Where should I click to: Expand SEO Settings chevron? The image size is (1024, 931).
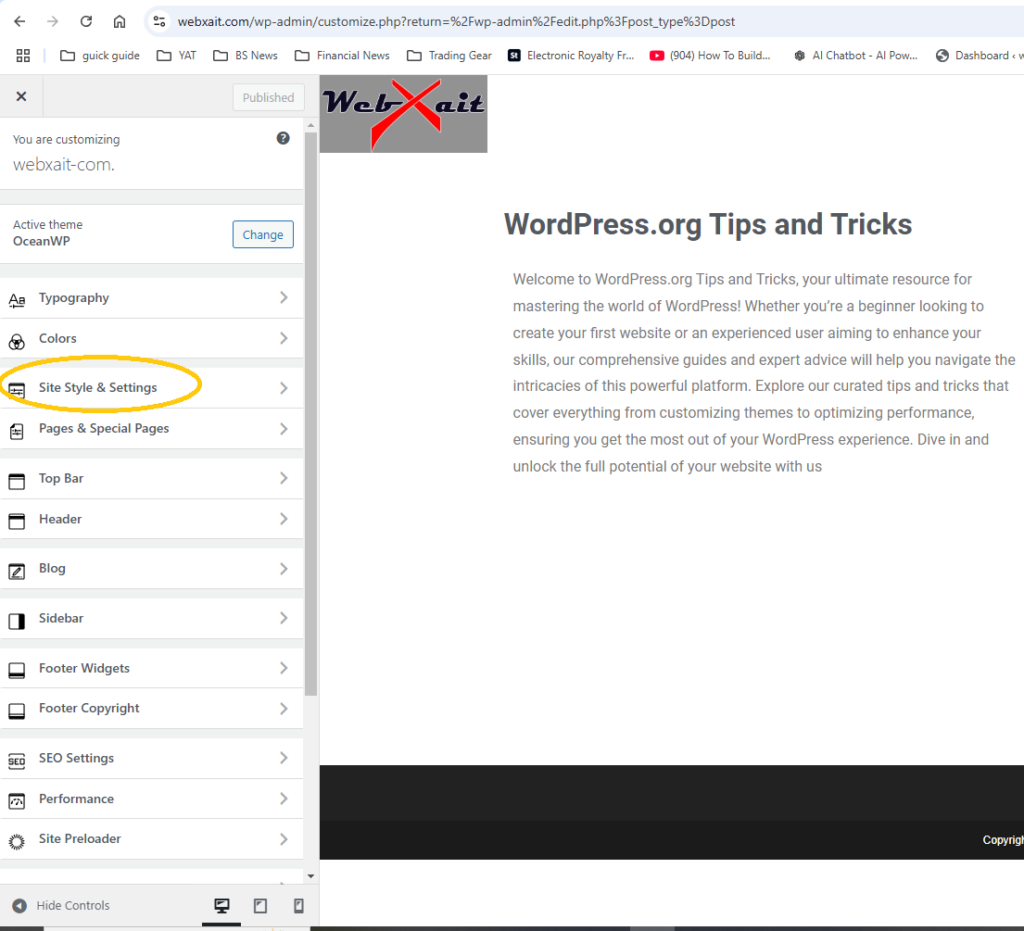click(x=283, y=758)
